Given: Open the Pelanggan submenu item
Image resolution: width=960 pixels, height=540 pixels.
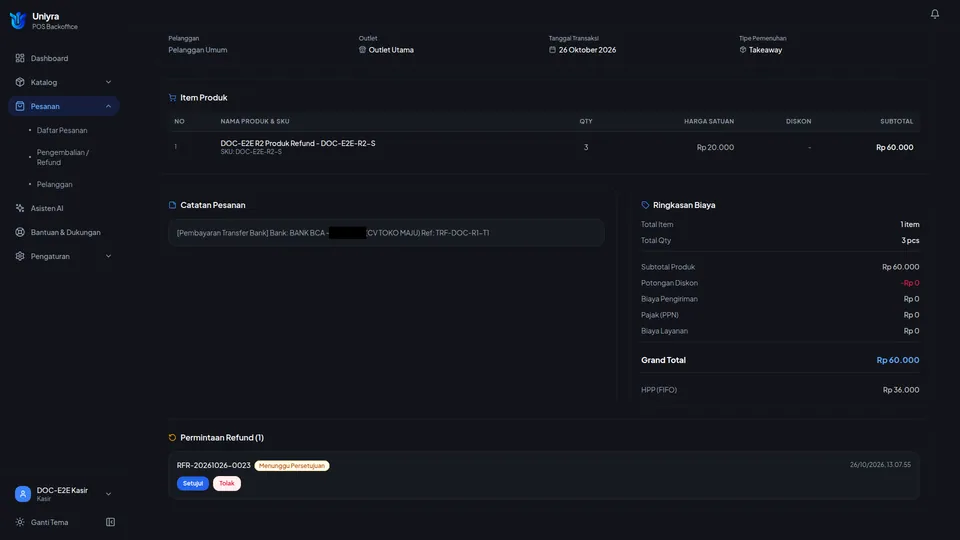Looking at the screenshot, I should [x=54, y=184].
